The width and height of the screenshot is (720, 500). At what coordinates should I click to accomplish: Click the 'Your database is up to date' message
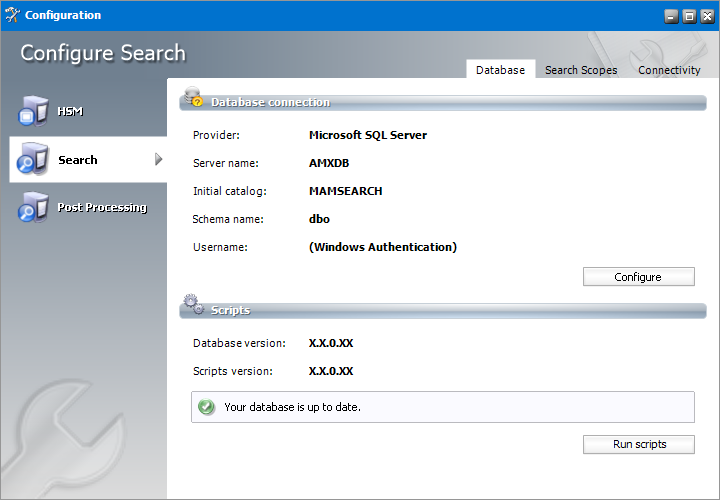coord(292,407)
